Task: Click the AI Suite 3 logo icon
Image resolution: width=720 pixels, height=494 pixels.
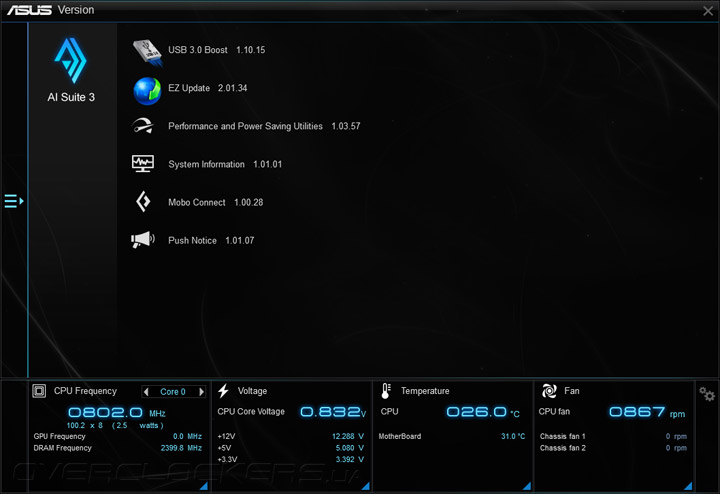Action: [x=70, y=60]
